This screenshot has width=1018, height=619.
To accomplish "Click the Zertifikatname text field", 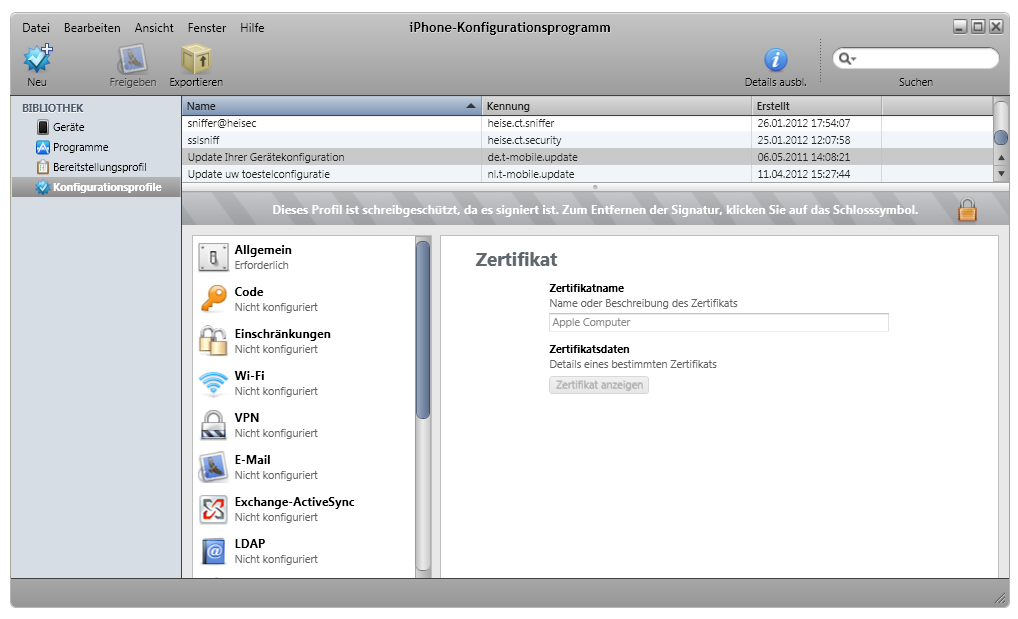I will pyautogui.click(x=718, y=322).
